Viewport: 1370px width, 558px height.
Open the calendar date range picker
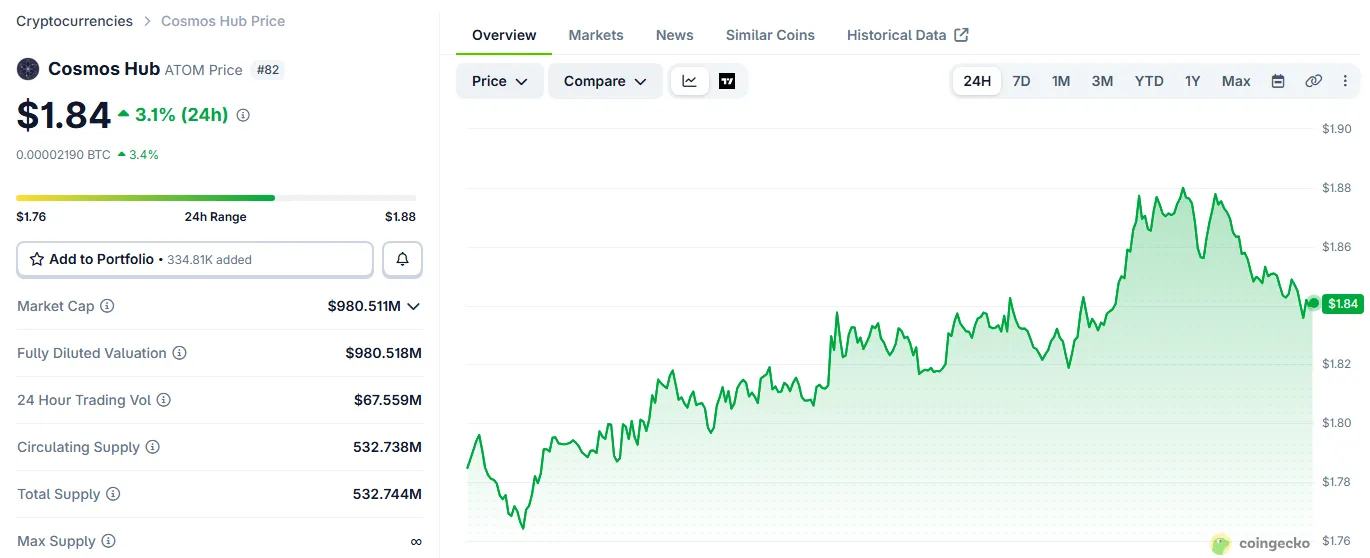1277,81
